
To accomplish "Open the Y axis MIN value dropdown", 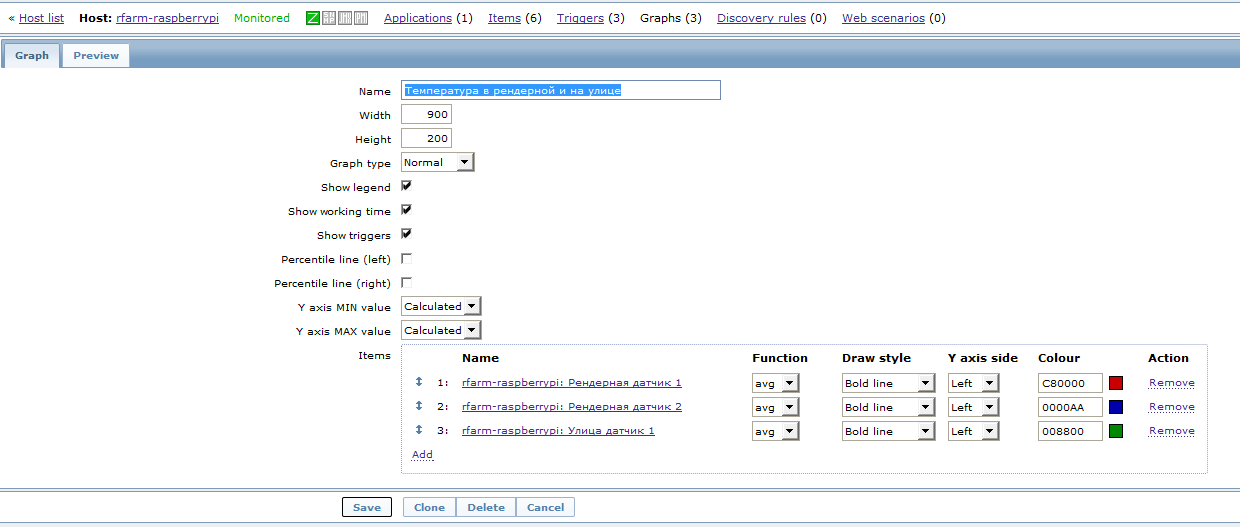I will coord(441,306).
